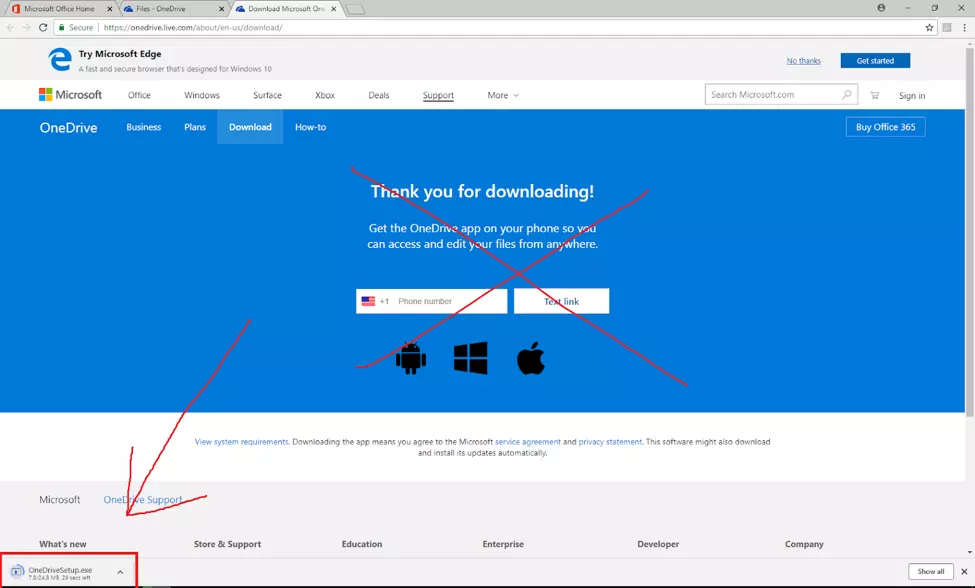
Task: Bookmark this page with the star icon
Action: click(x=929, y=27)
